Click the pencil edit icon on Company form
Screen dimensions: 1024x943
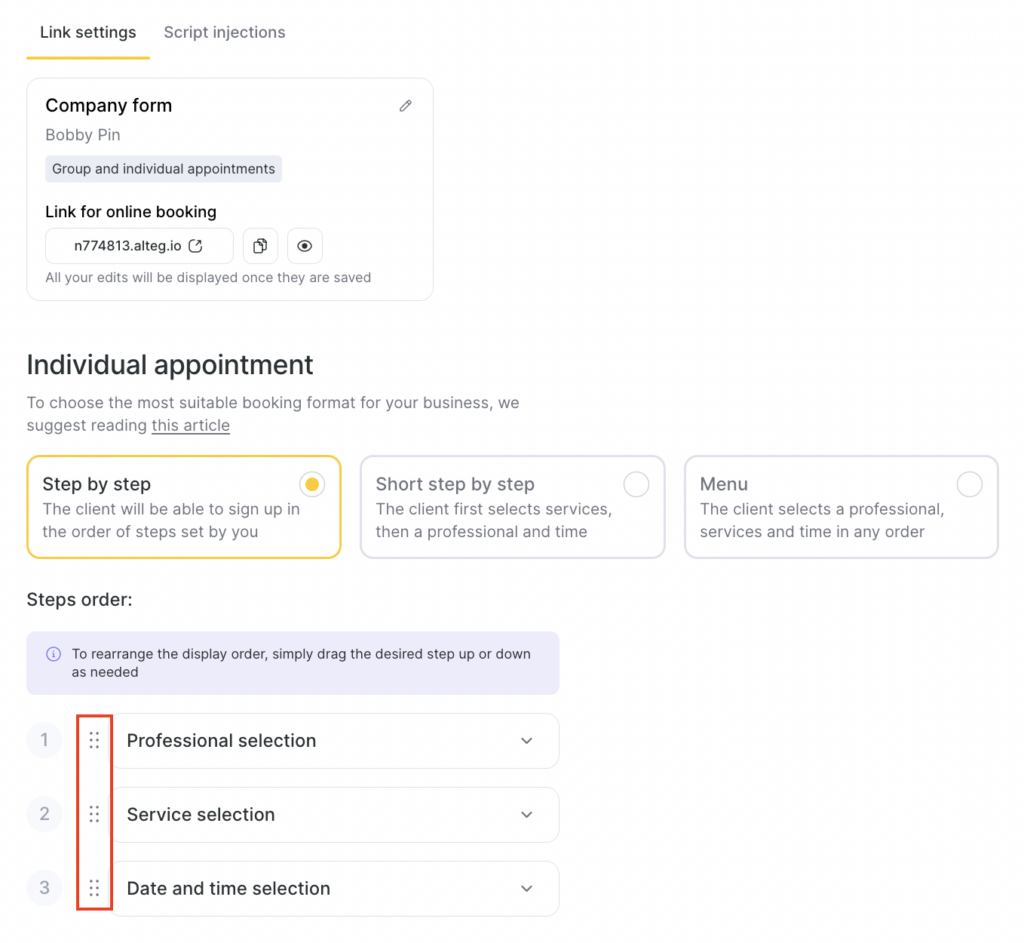tap(405, 106)
